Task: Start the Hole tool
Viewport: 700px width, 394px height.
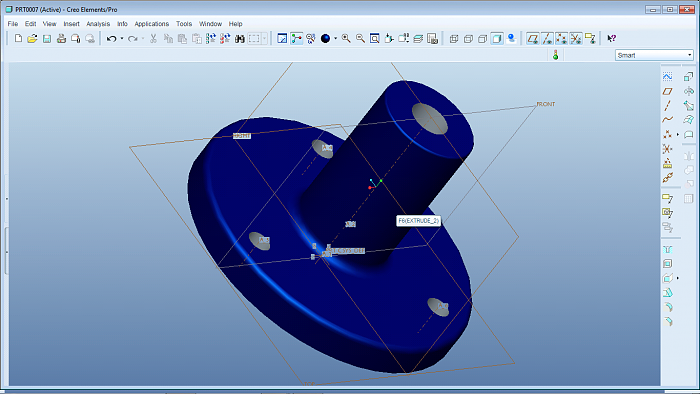Action: click(x=667, y=249)
